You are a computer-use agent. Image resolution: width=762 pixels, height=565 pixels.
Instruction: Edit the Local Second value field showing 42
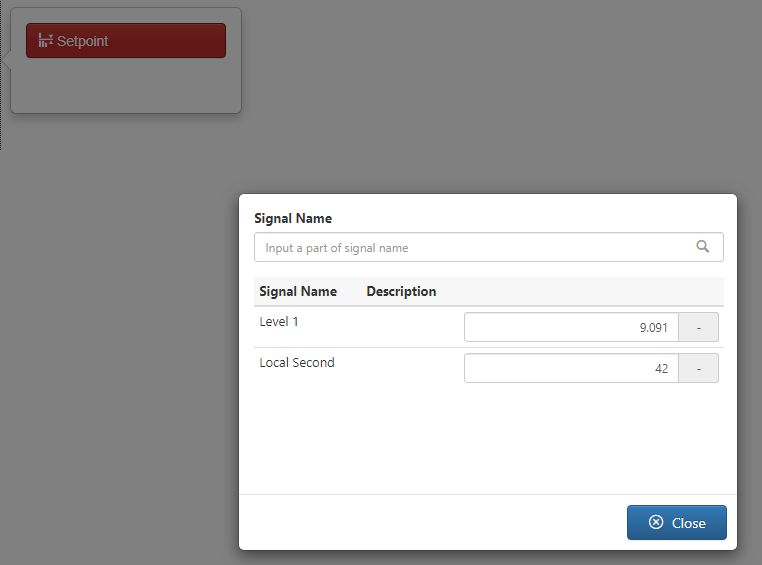(x=571, y=368)
